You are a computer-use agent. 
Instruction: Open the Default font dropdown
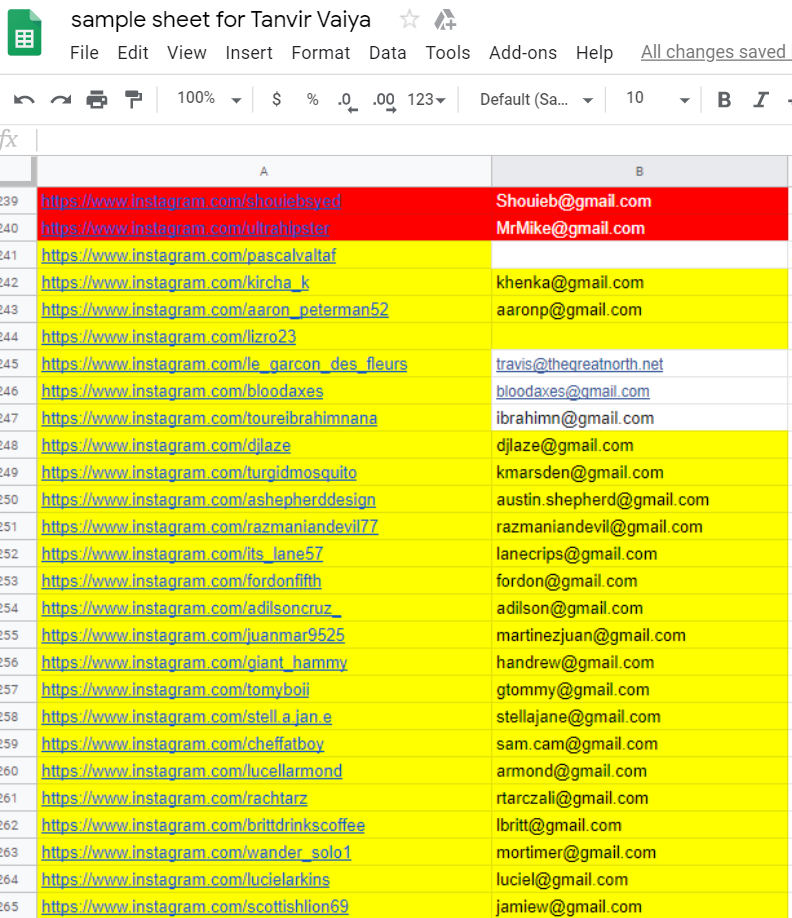point(536,100)
